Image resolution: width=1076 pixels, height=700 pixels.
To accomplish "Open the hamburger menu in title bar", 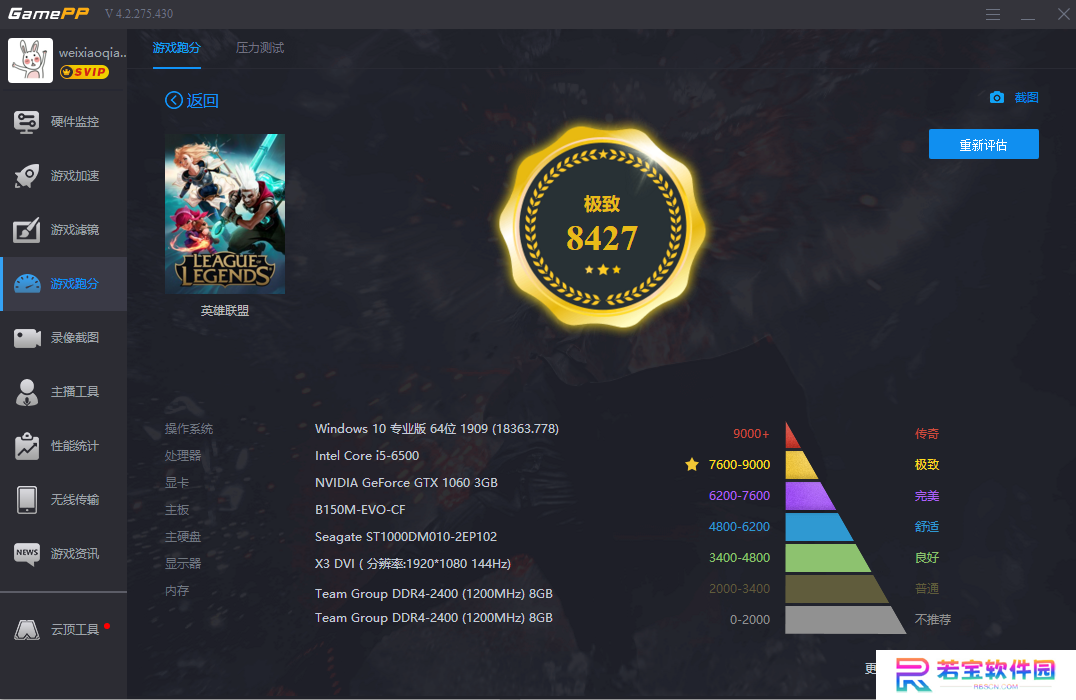I will (x=992, y=14).
